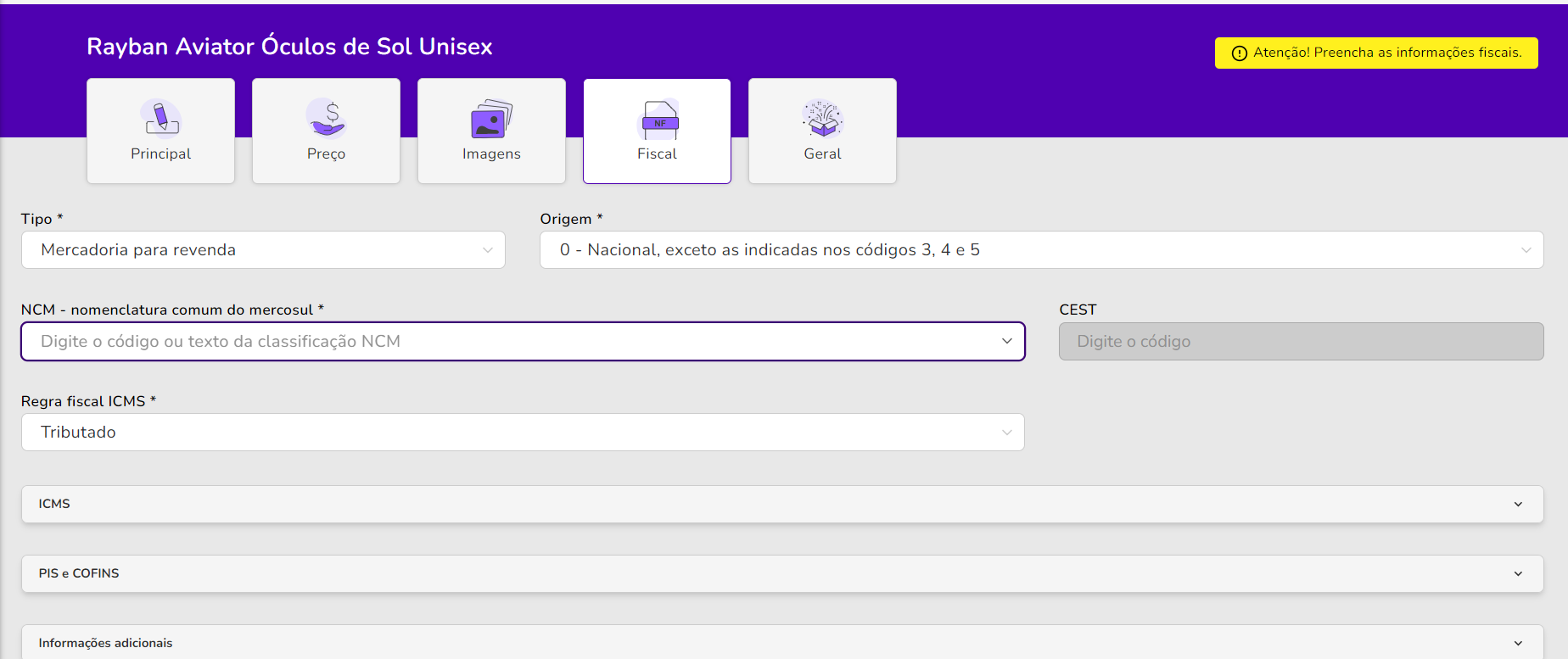Expand the ICMS section
Viewport: 1568px width, 659px height.
point(782,504)
